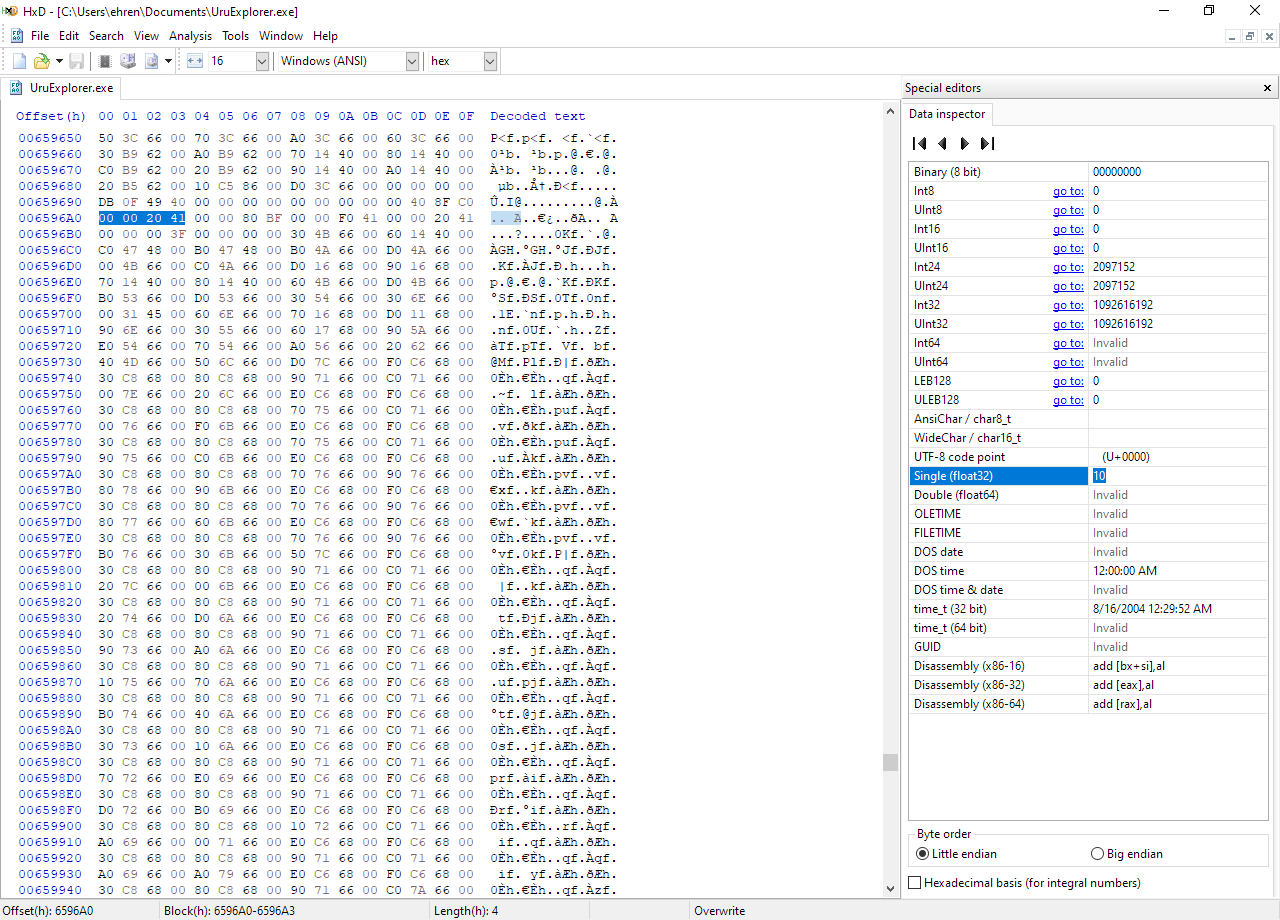Click the Open main memory chip icon
The width and height of the screenshot is (1280, 920).
(105, 61)
